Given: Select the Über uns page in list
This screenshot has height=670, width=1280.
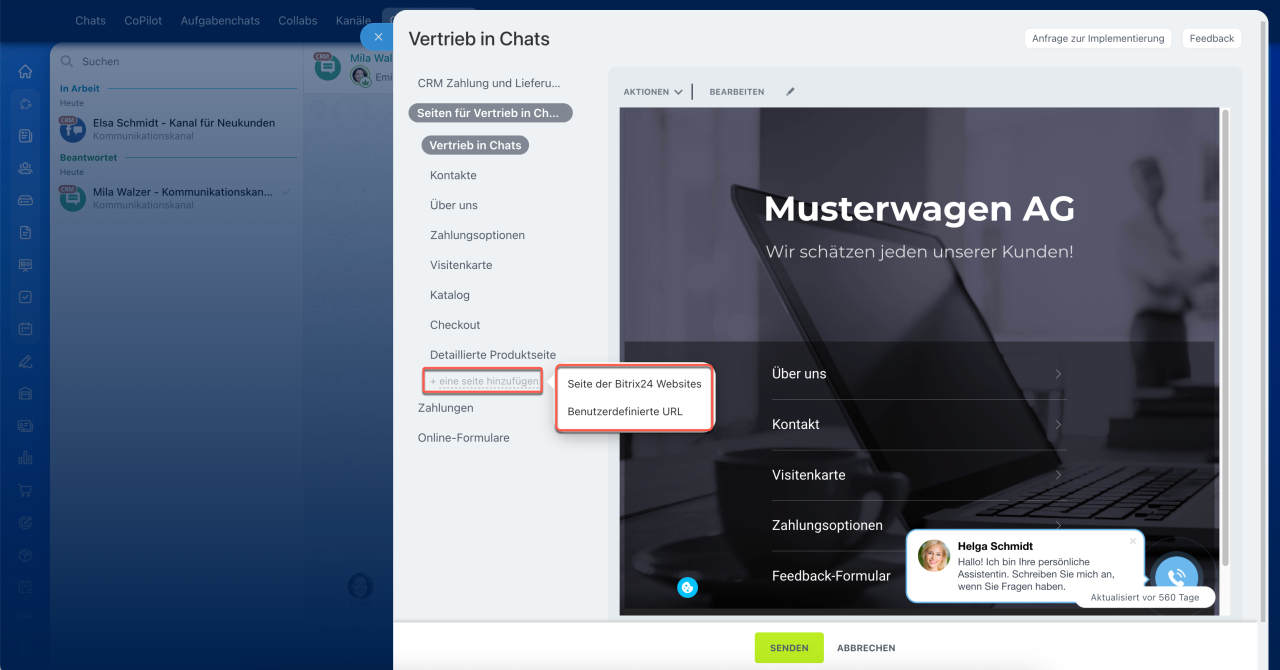Looking at the screenshot, I should [454, 205].
